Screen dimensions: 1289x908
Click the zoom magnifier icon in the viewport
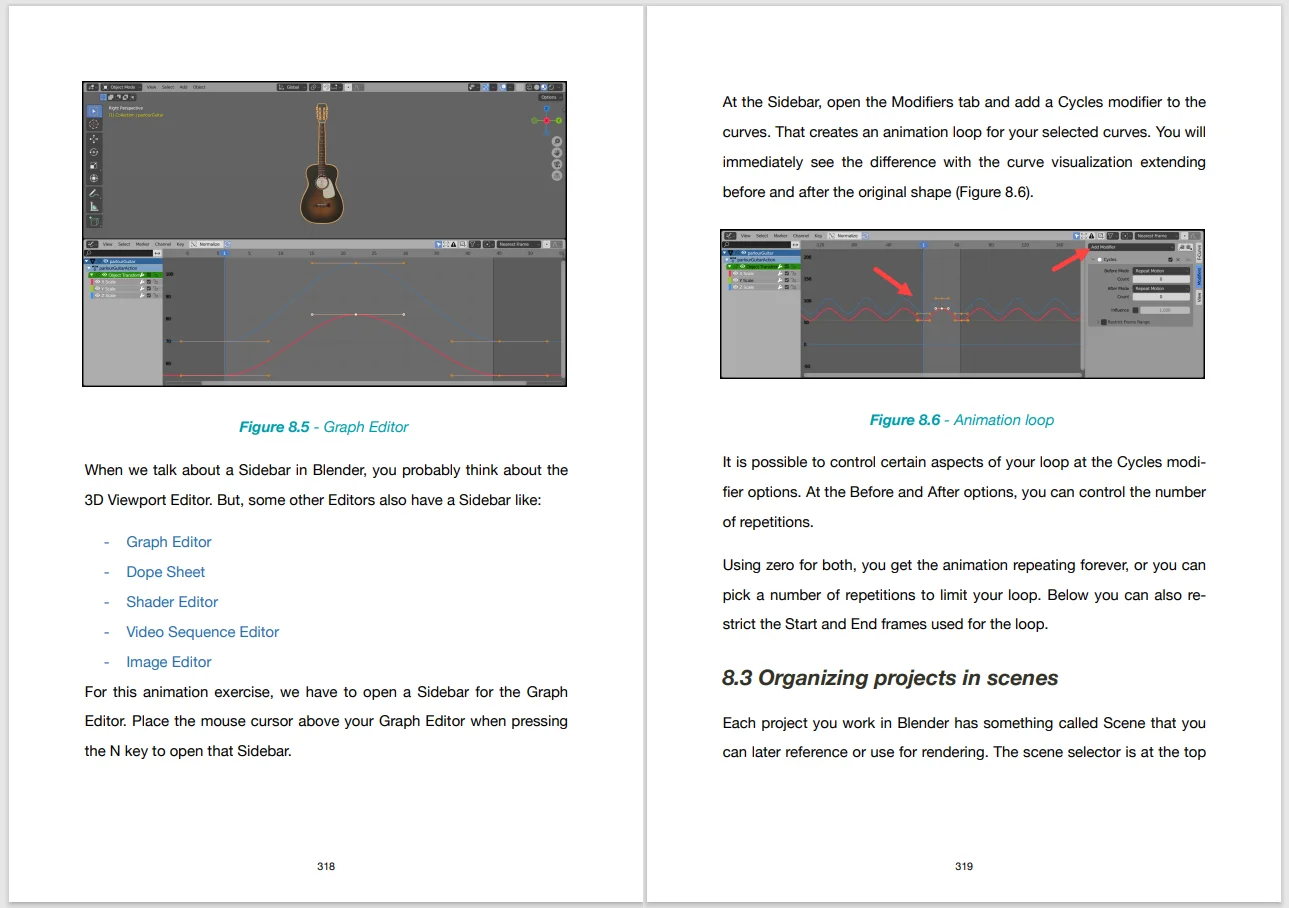point(557,141)
